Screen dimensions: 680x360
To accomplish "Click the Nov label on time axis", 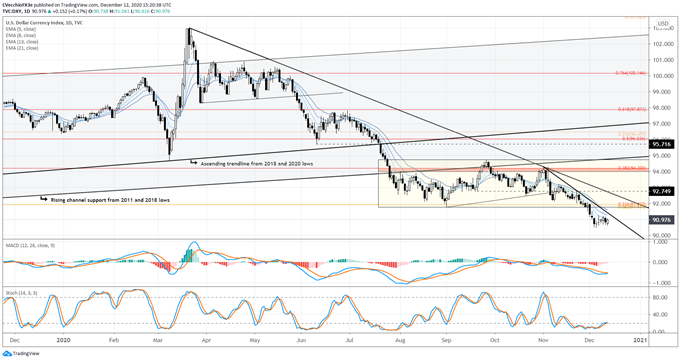I will pos(543,340).
